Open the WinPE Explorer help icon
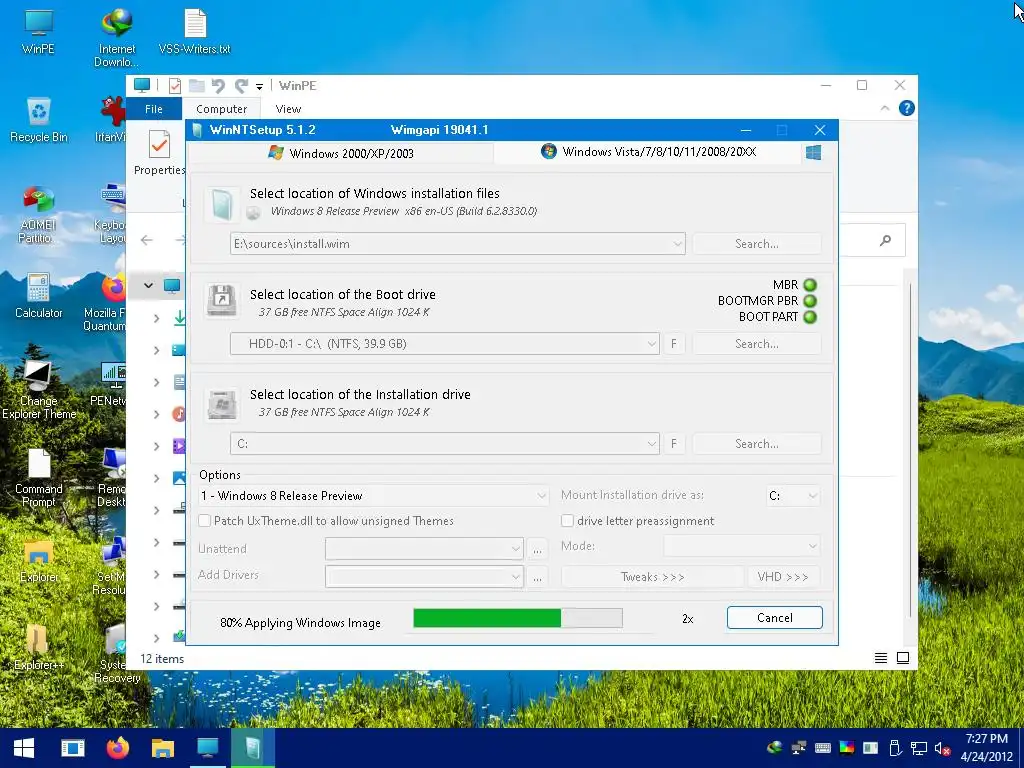The width and height of the screenshot is (1024, 768). (906, 108)
